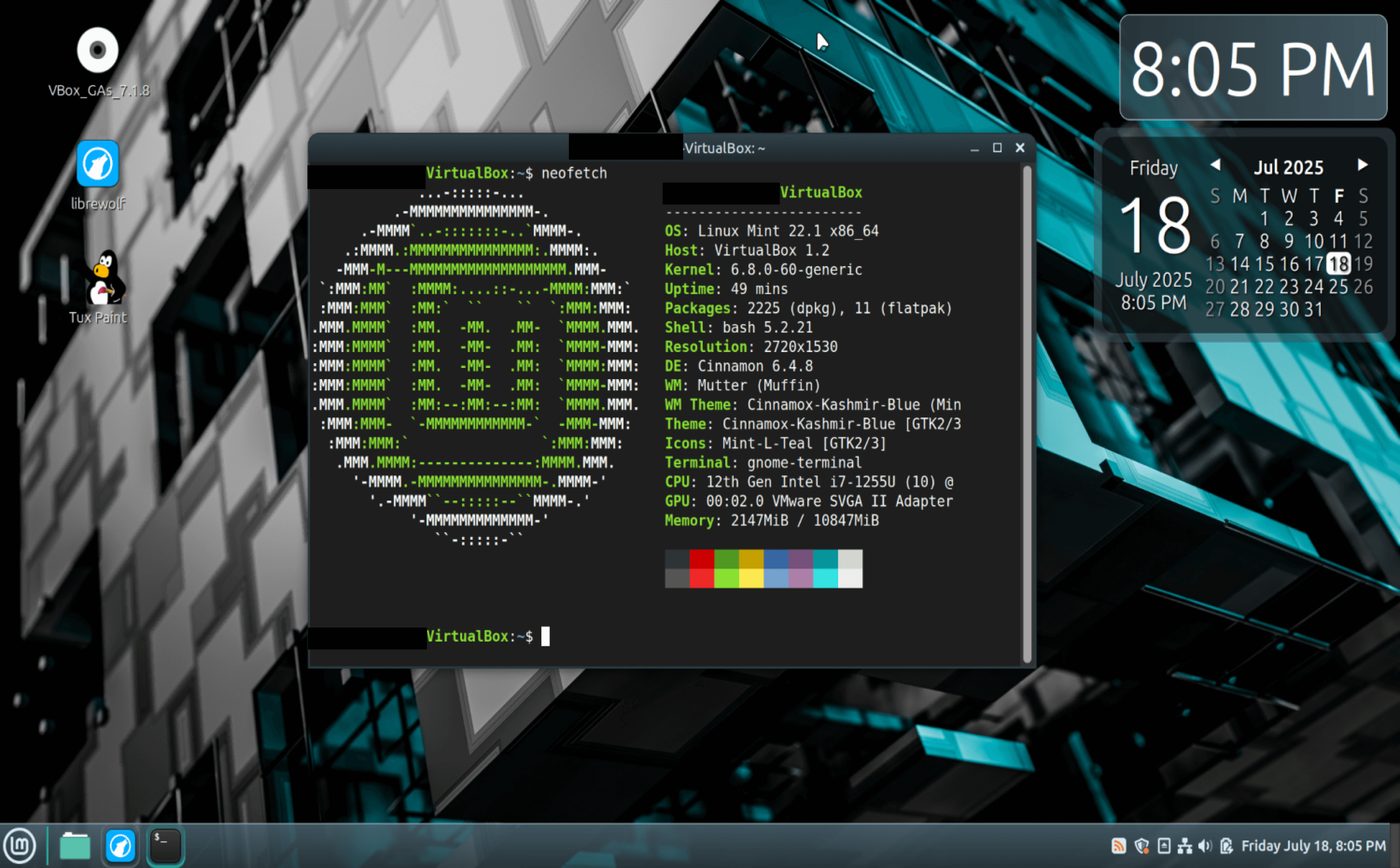1400x868 pixels.
Task: Open the RSS feed tray icon
Action: [x=1119, y=845]
